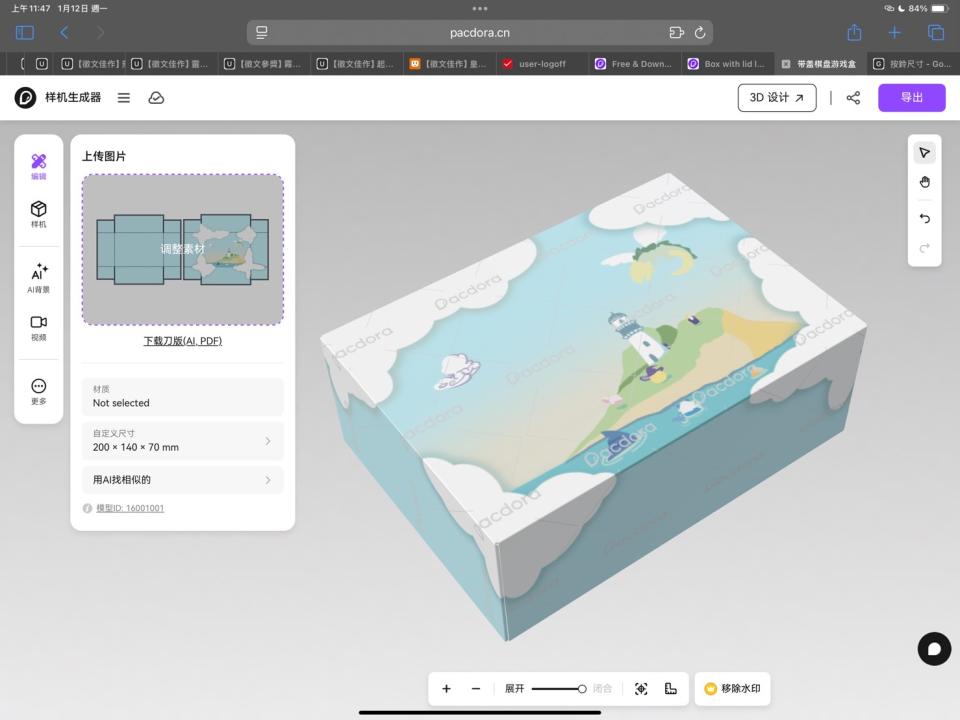The height and width of the screenshot is (720, 960).
Task: Open the AI背景 background tool
Action: 38,278
